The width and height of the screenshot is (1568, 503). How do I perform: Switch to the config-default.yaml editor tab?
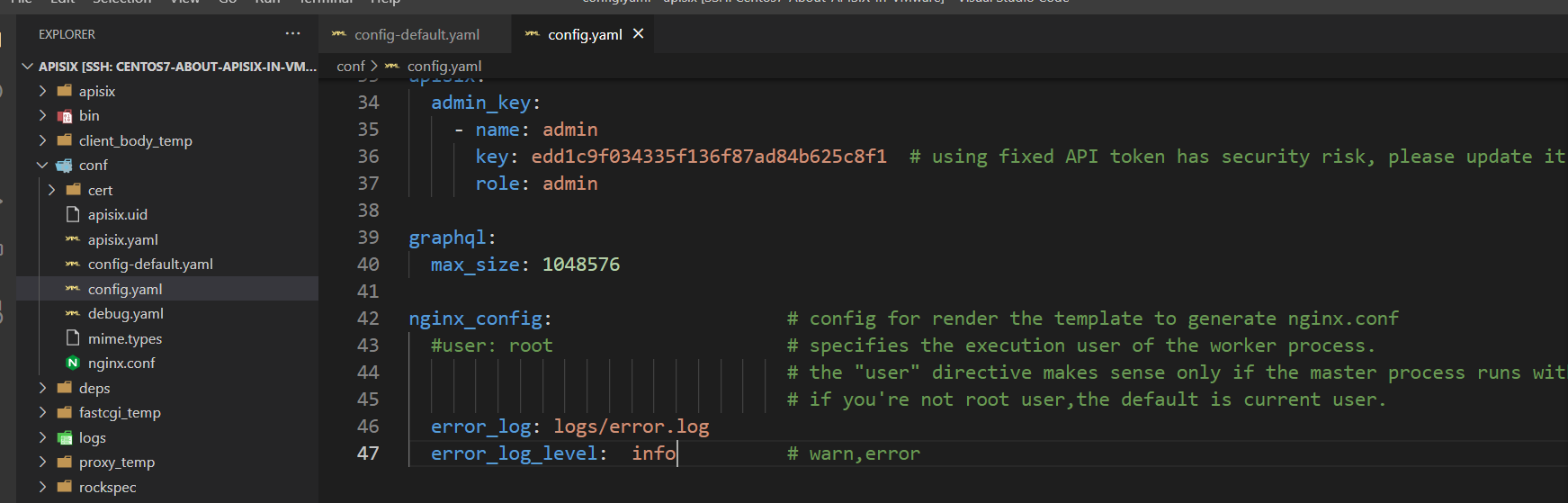tap(415, 34)
